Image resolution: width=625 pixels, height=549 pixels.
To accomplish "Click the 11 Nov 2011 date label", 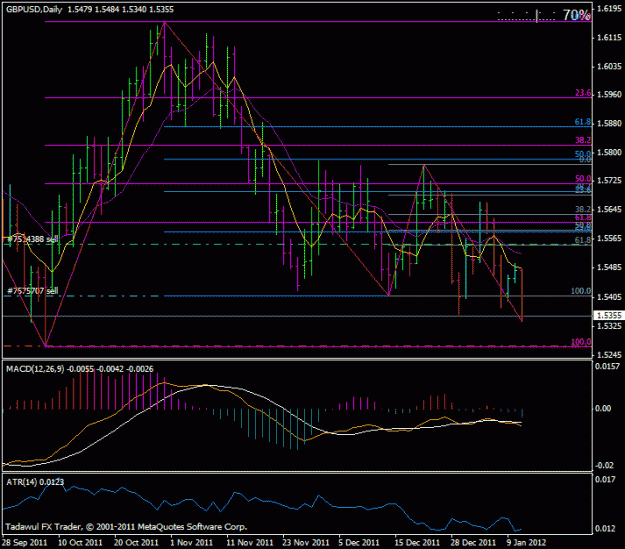I will [250, 543].
